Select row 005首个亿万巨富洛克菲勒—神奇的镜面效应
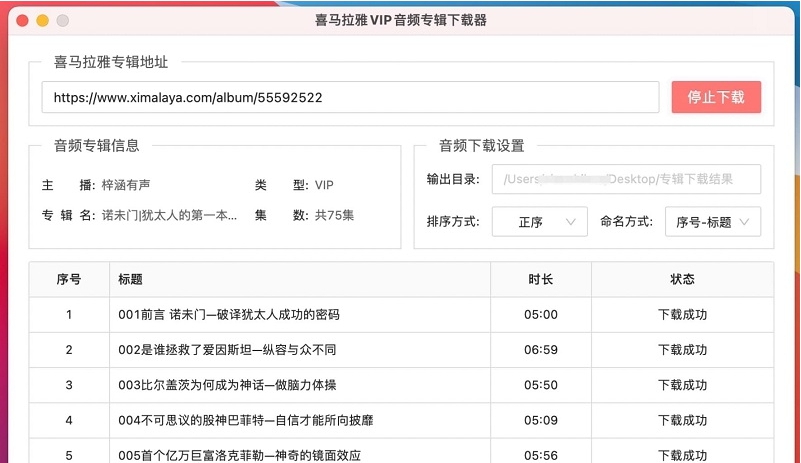The height and width of the screenshot is (463, 801). pos(402,452)
